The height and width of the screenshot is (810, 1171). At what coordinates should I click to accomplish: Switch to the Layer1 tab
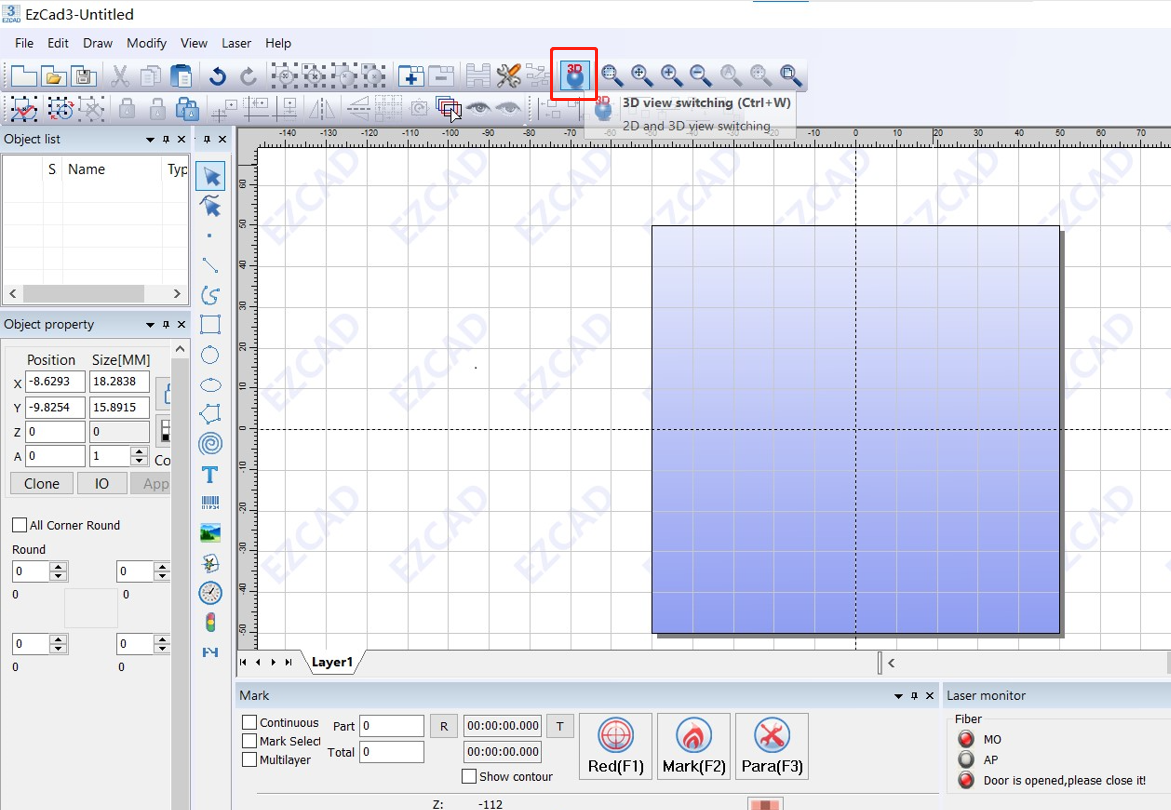click(332, 662)
